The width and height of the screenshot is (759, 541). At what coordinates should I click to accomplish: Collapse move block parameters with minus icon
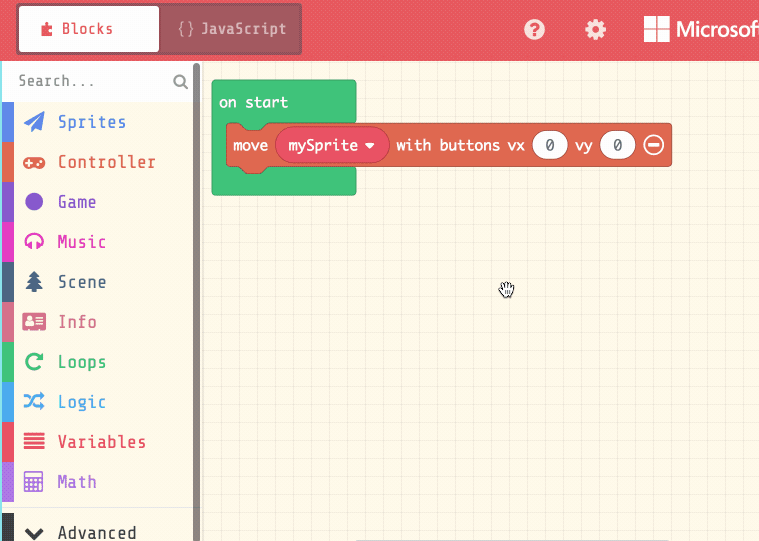click(653, 145)
